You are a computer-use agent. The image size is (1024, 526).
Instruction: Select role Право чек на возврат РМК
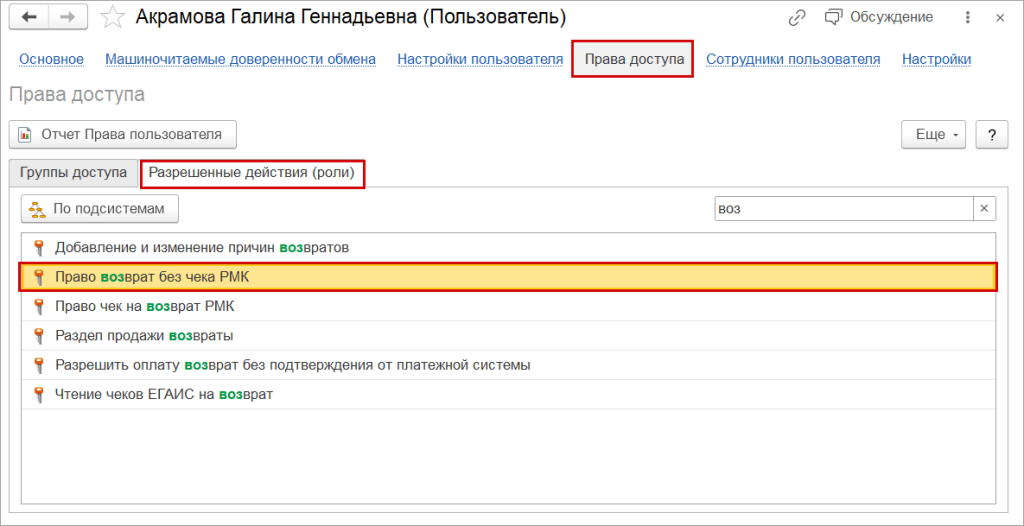click(x=145, y=306)
